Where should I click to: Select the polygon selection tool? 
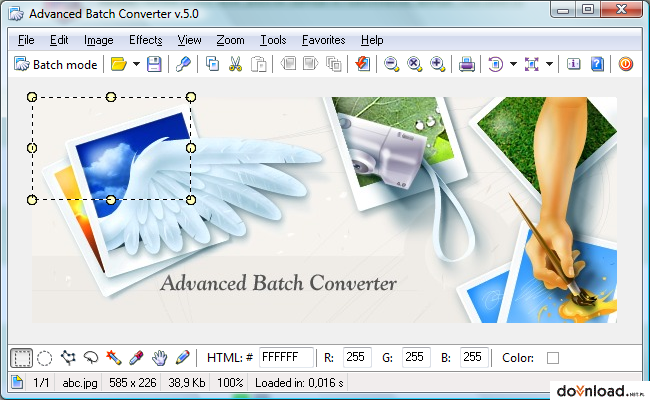(68, 358)
